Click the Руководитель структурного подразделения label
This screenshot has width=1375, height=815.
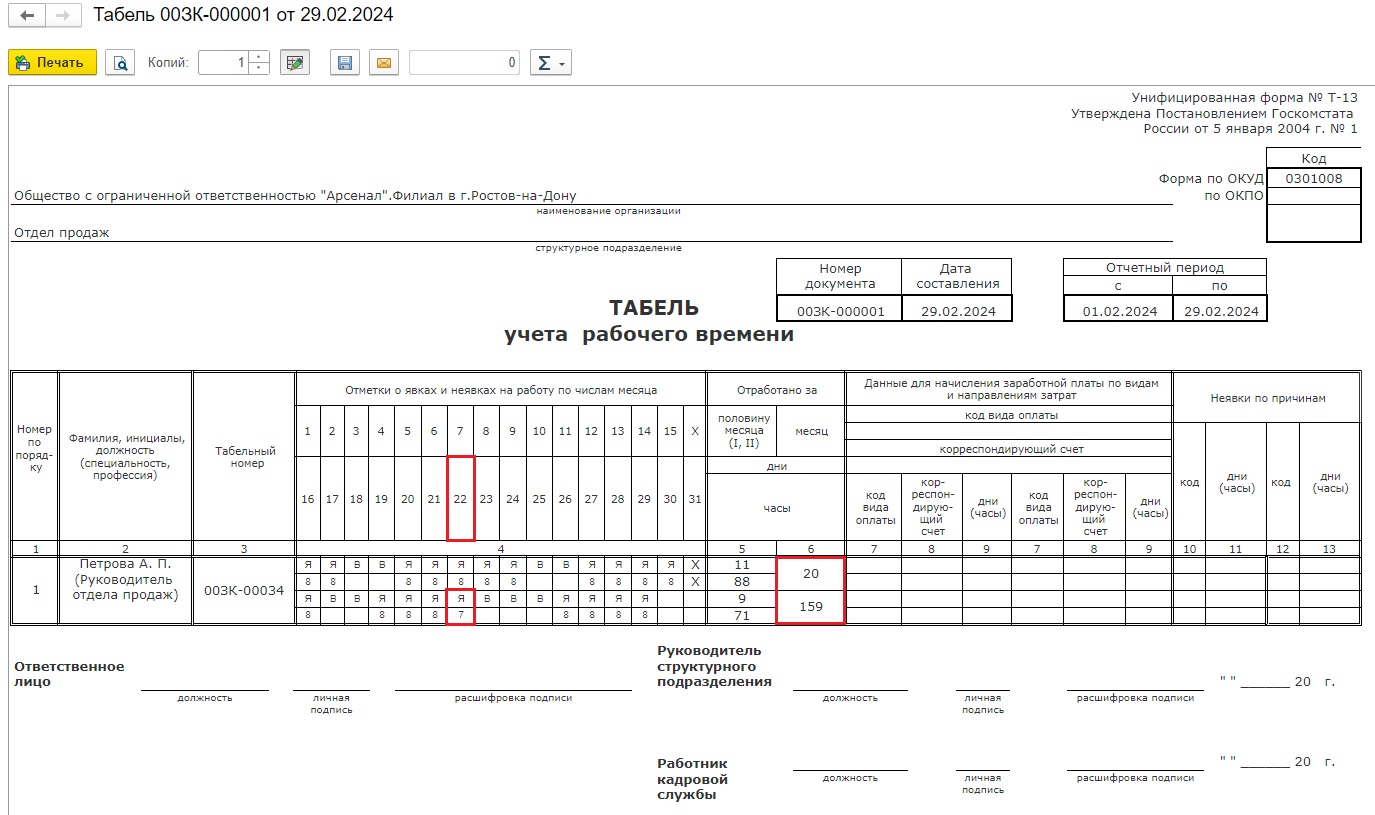tap(714, 666)
